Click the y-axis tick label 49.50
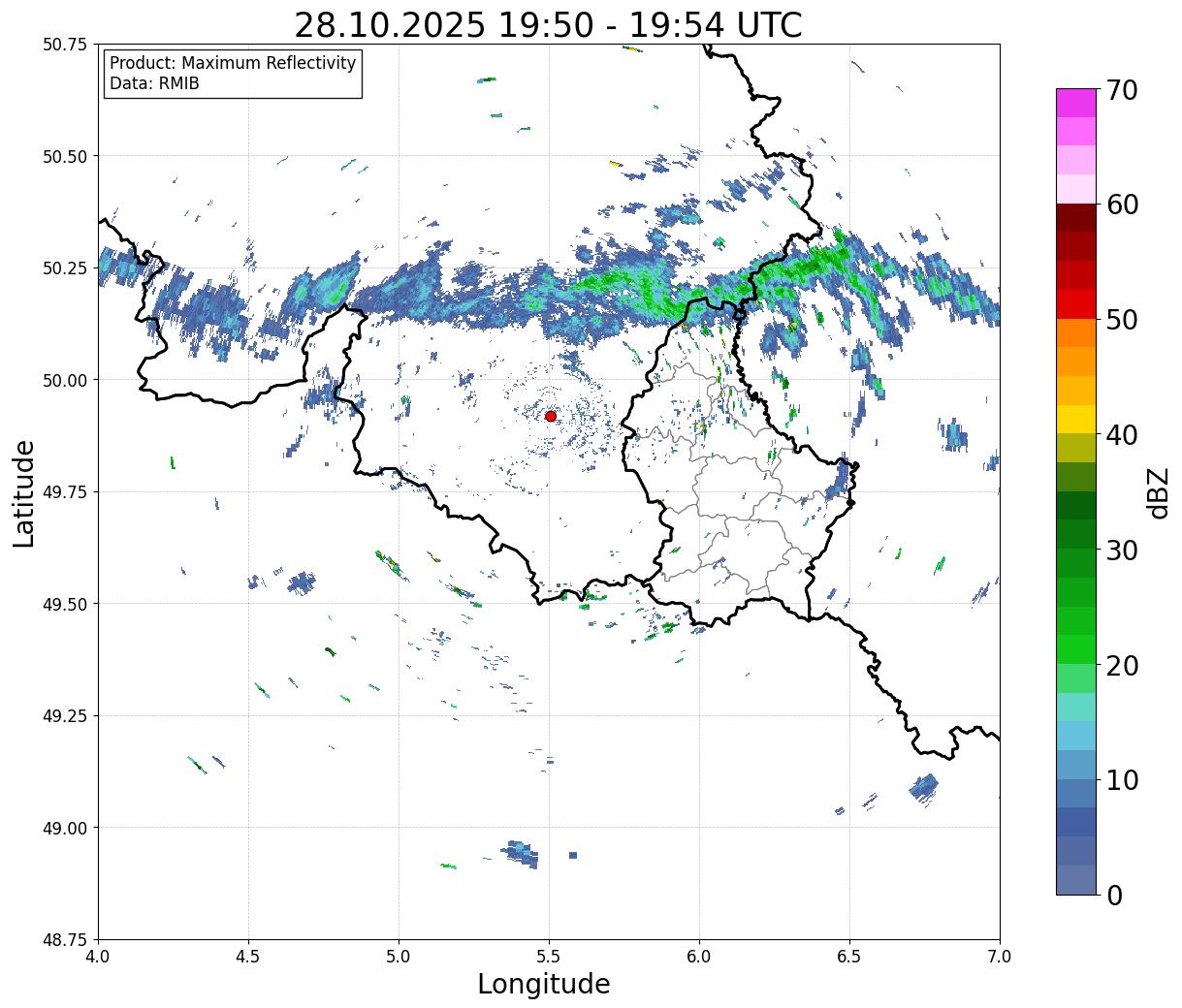Screen dimensions: 1182x1008 tap(65, 604)
